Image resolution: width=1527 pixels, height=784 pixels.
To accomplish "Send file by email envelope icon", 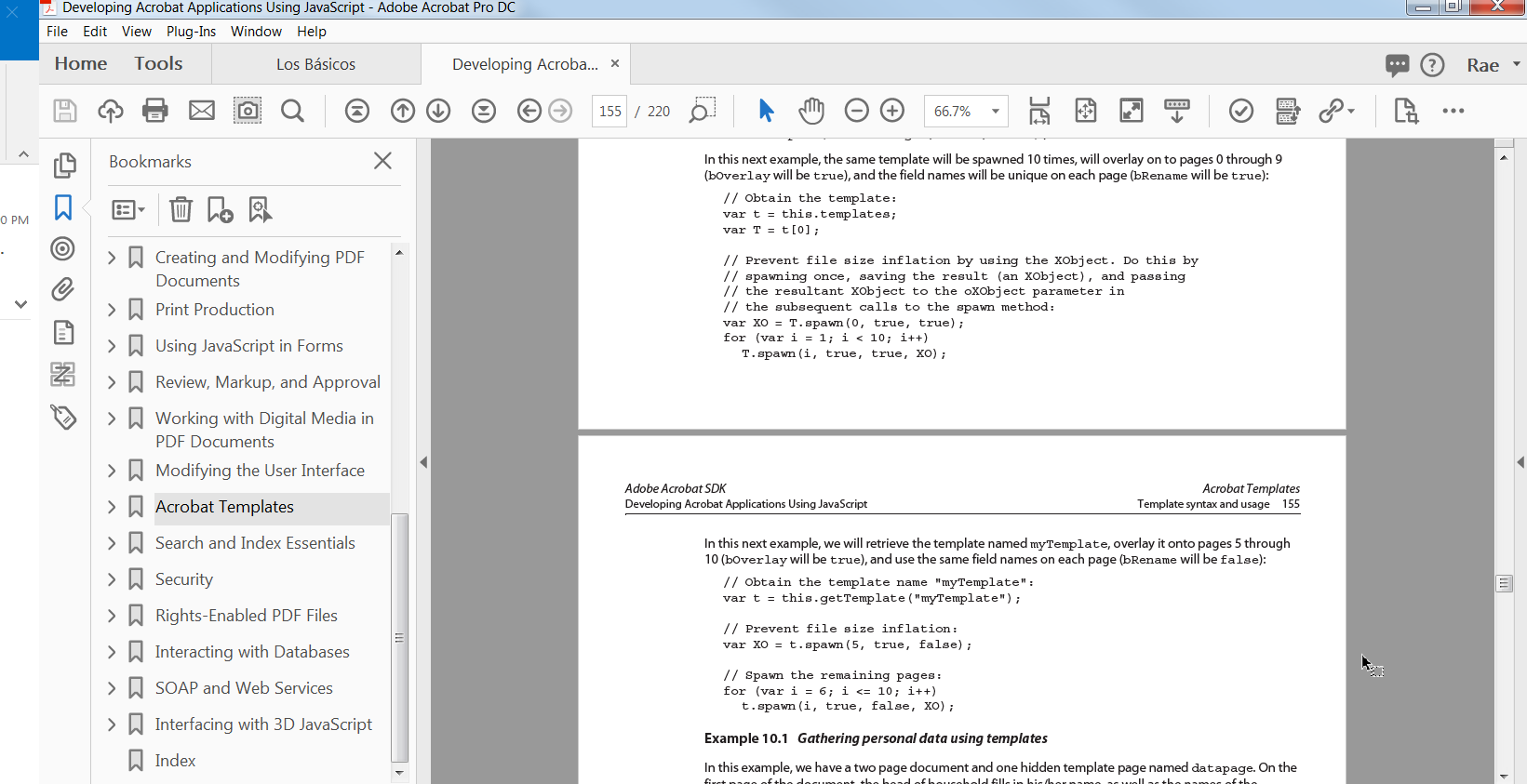I will pyautogui.click(x=202, y=111).
